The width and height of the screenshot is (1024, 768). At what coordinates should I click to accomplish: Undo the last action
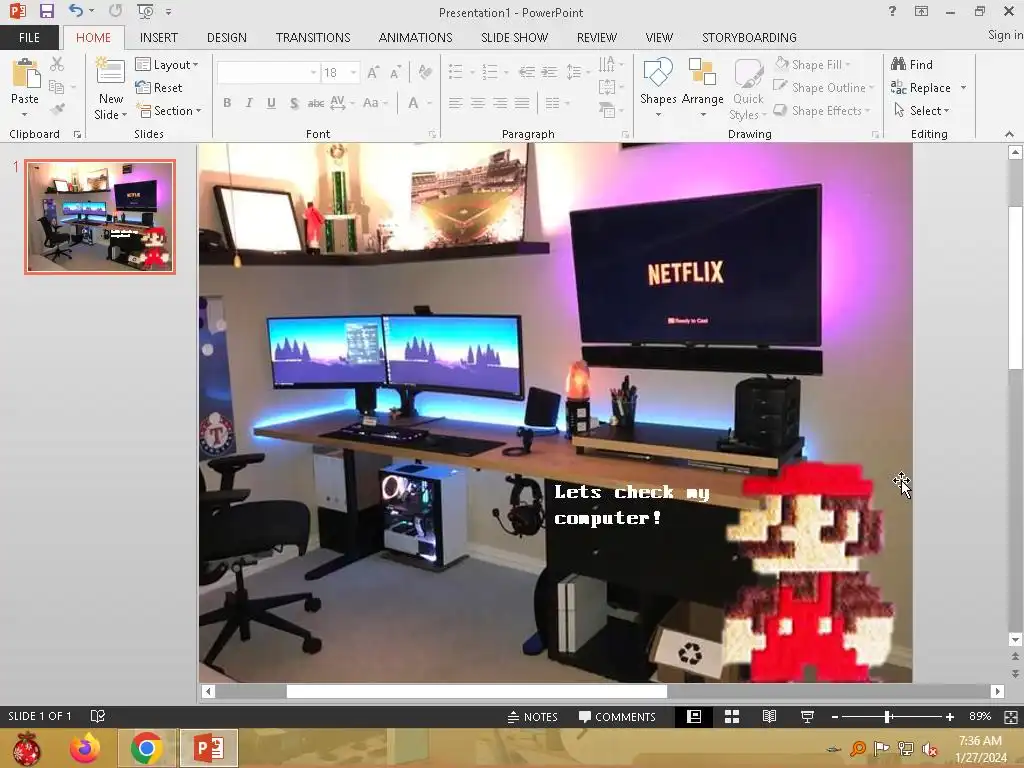[x=76, y=11]
